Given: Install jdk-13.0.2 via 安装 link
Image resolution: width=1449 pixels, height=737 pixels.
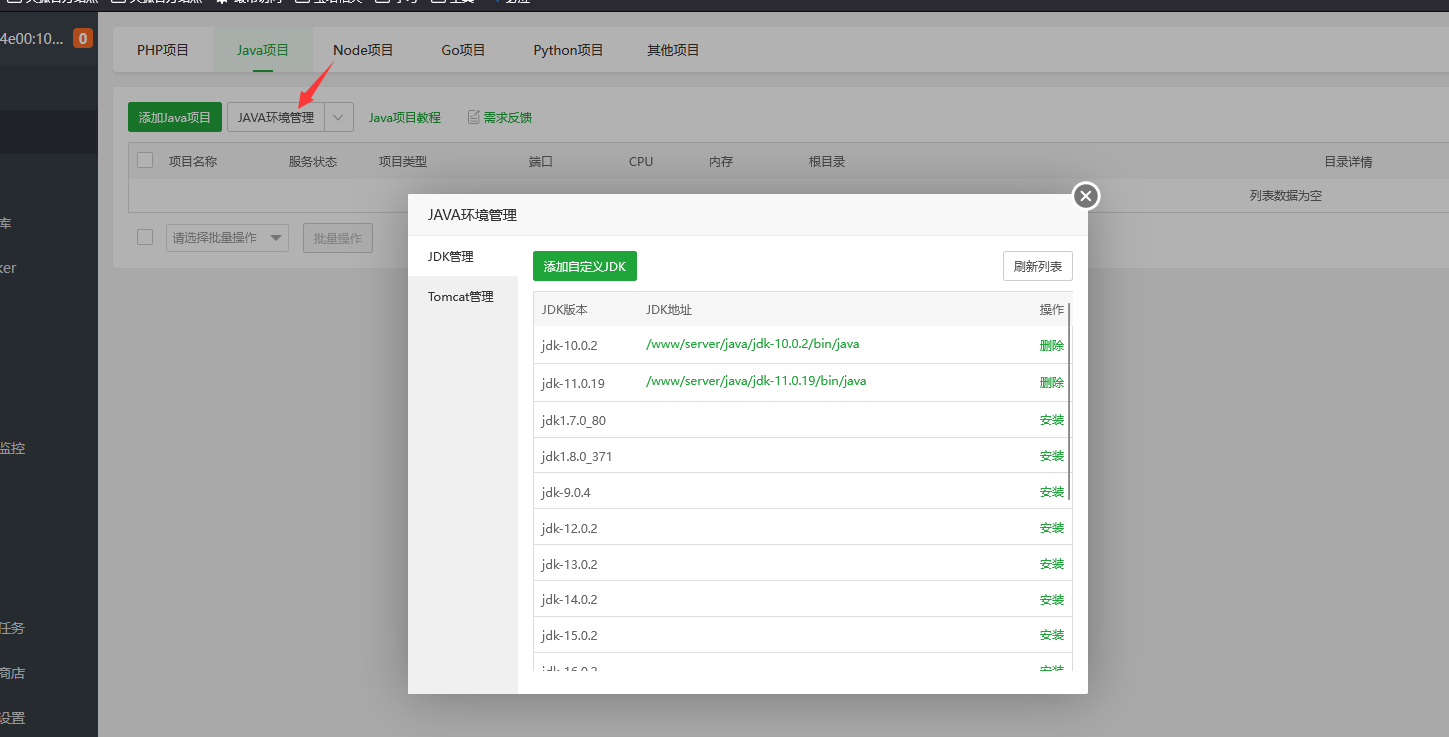Looking at the screenshot, I should [x=1052, y=564].
